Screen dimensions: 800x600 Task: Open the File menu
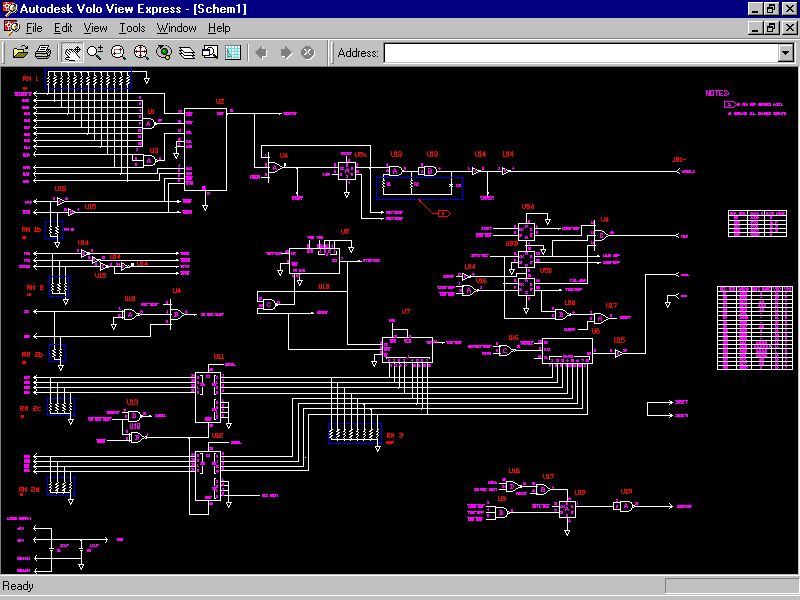click(34, 28)
